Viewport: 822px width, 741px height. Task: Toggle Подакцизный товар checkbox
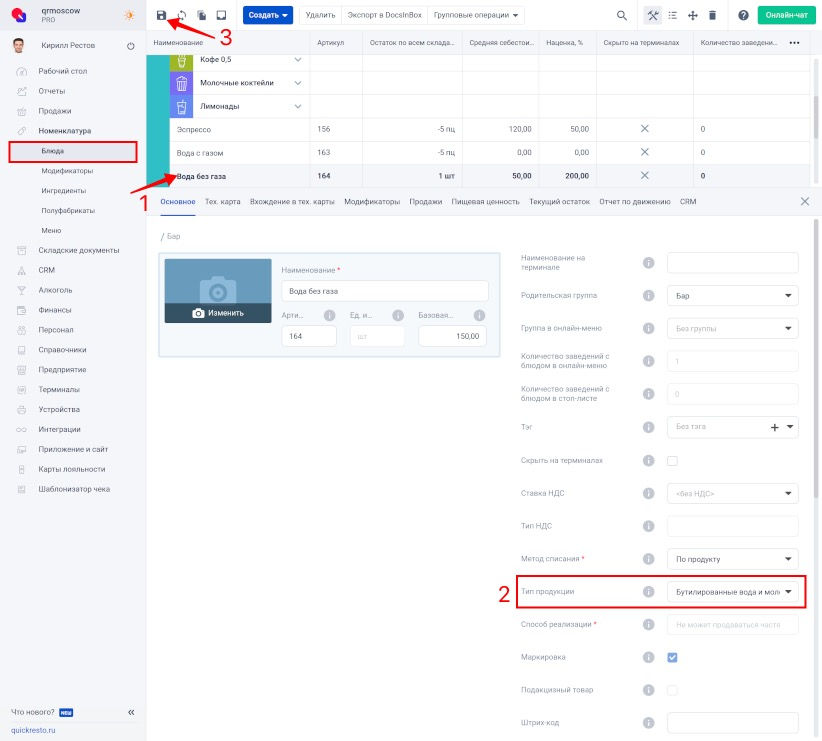pyautogui.click(x=672, y=690)
